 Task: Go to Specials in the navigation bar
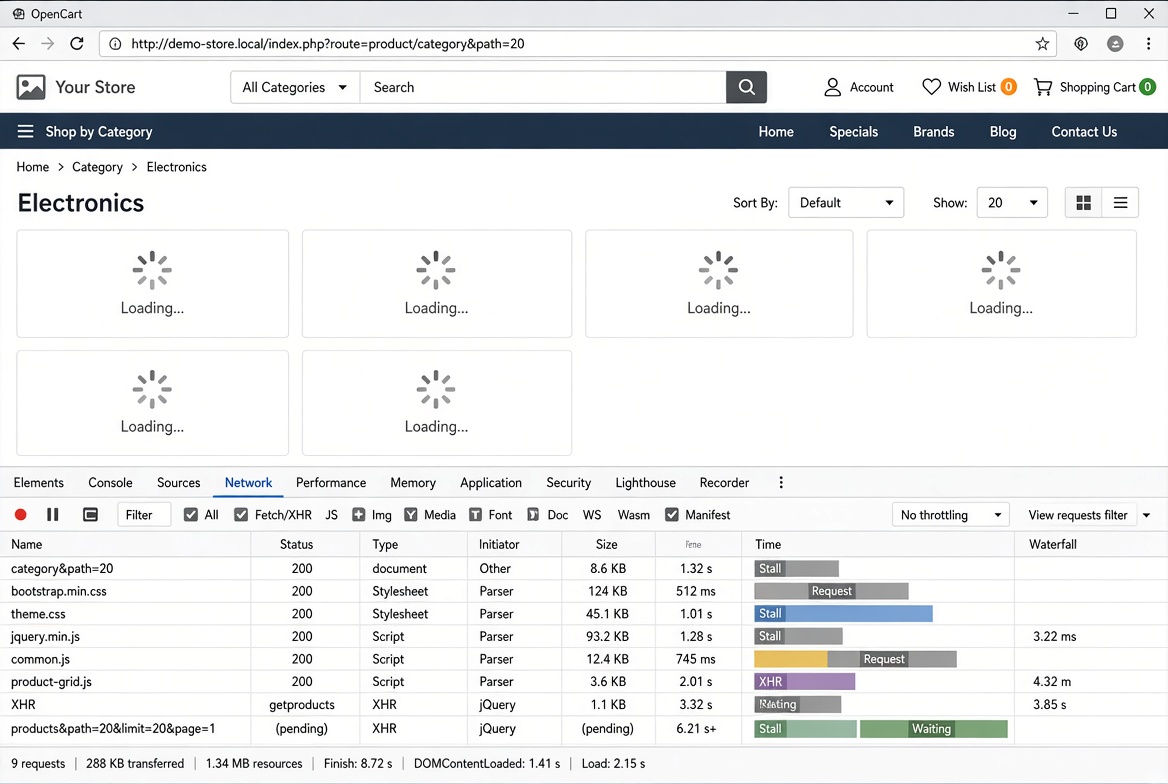[x=854, y=132]
